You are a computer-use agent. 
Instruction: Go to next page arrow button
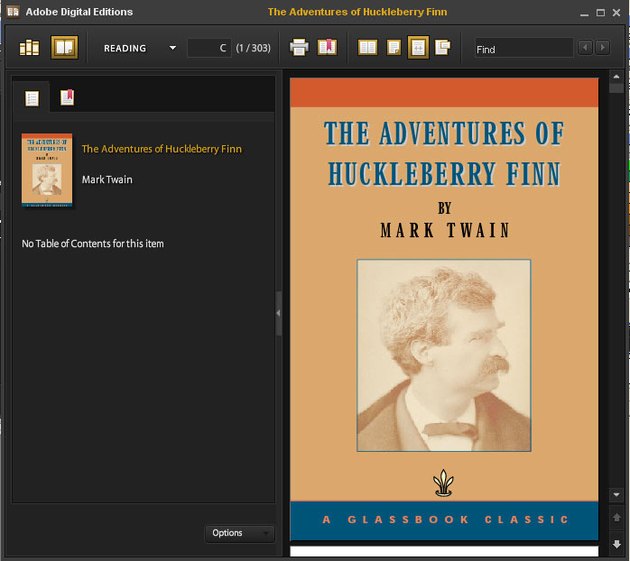coord(616,544)
